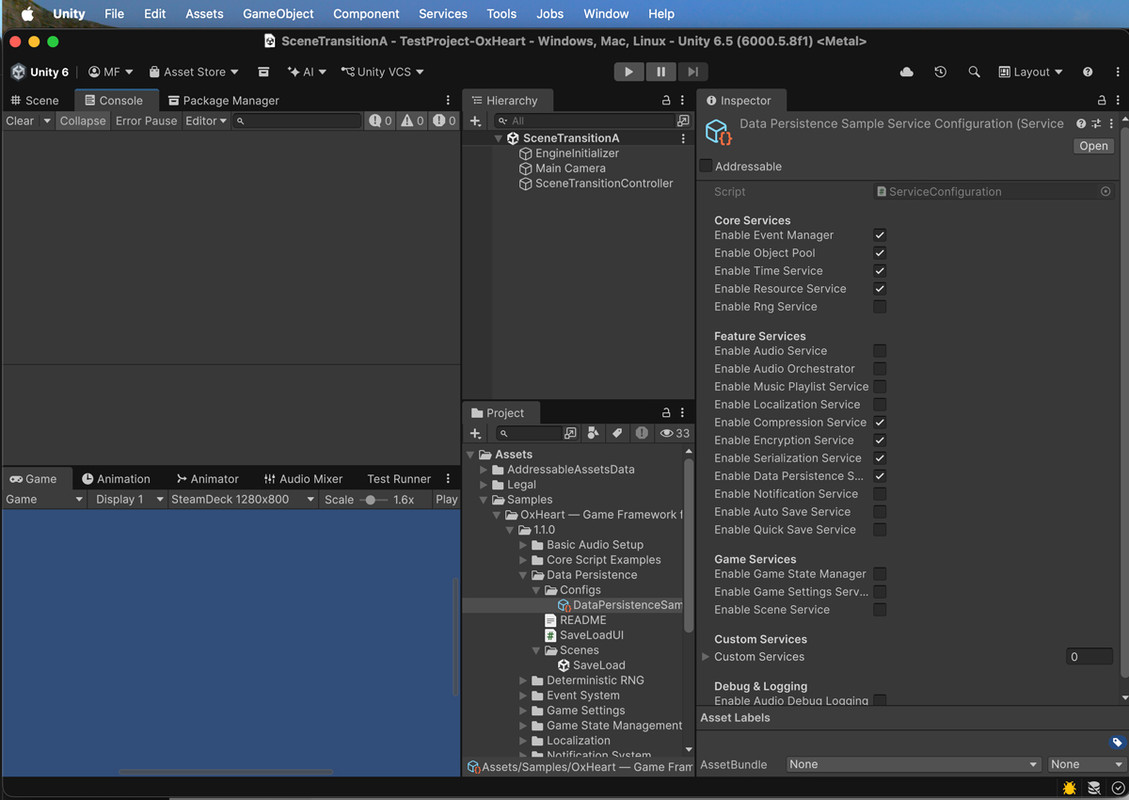Expand the Custom Services foldout
Image resolution: width=1129 pixels, height=800 pixels.
706,657
